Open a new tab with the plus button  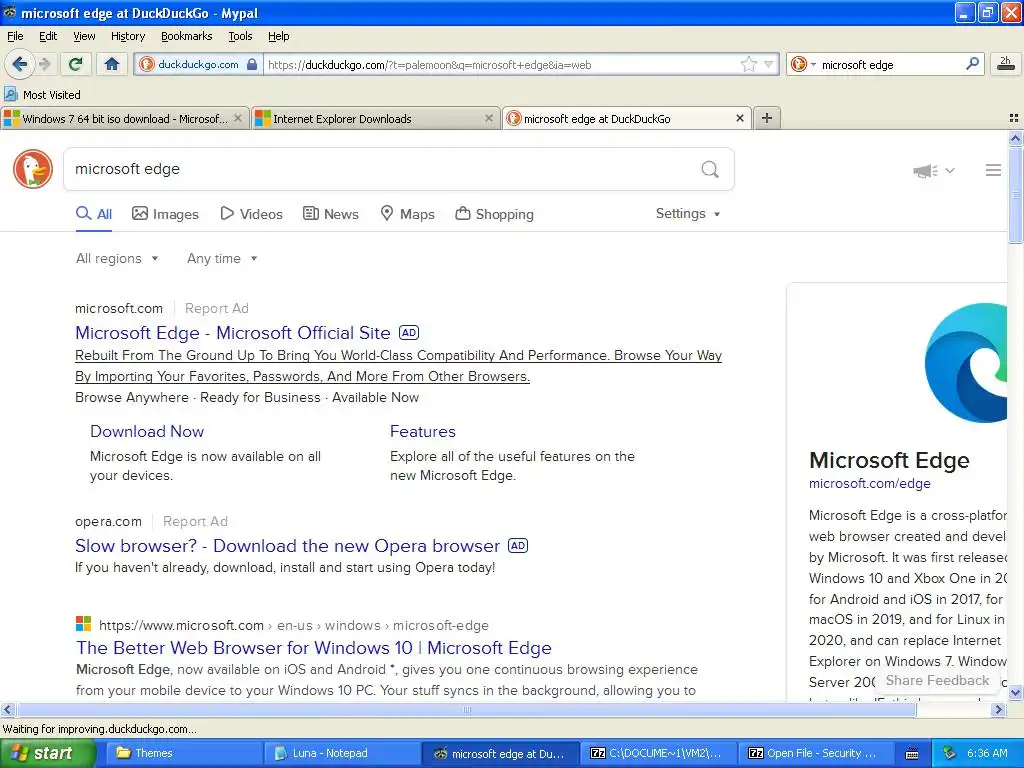click(x=767, y=118)
